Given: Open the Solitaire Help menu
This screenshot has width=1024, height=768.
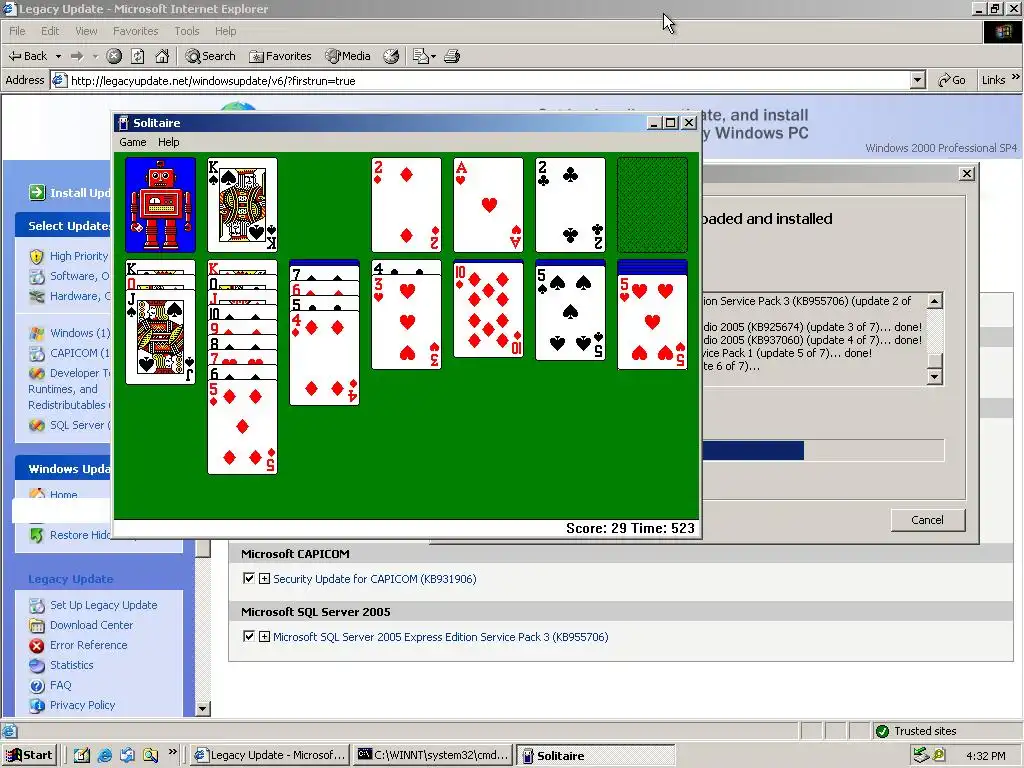Looking at the screenshot, I should (168, 142).
